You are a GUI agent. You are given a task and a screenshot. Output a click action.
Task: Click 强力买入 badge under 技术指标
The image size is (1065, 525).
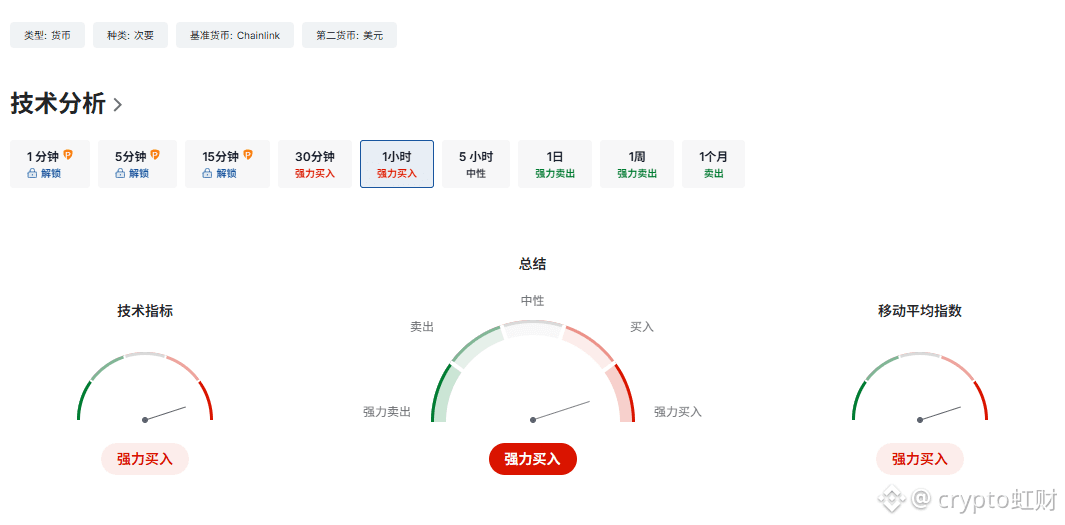point(145,459)
